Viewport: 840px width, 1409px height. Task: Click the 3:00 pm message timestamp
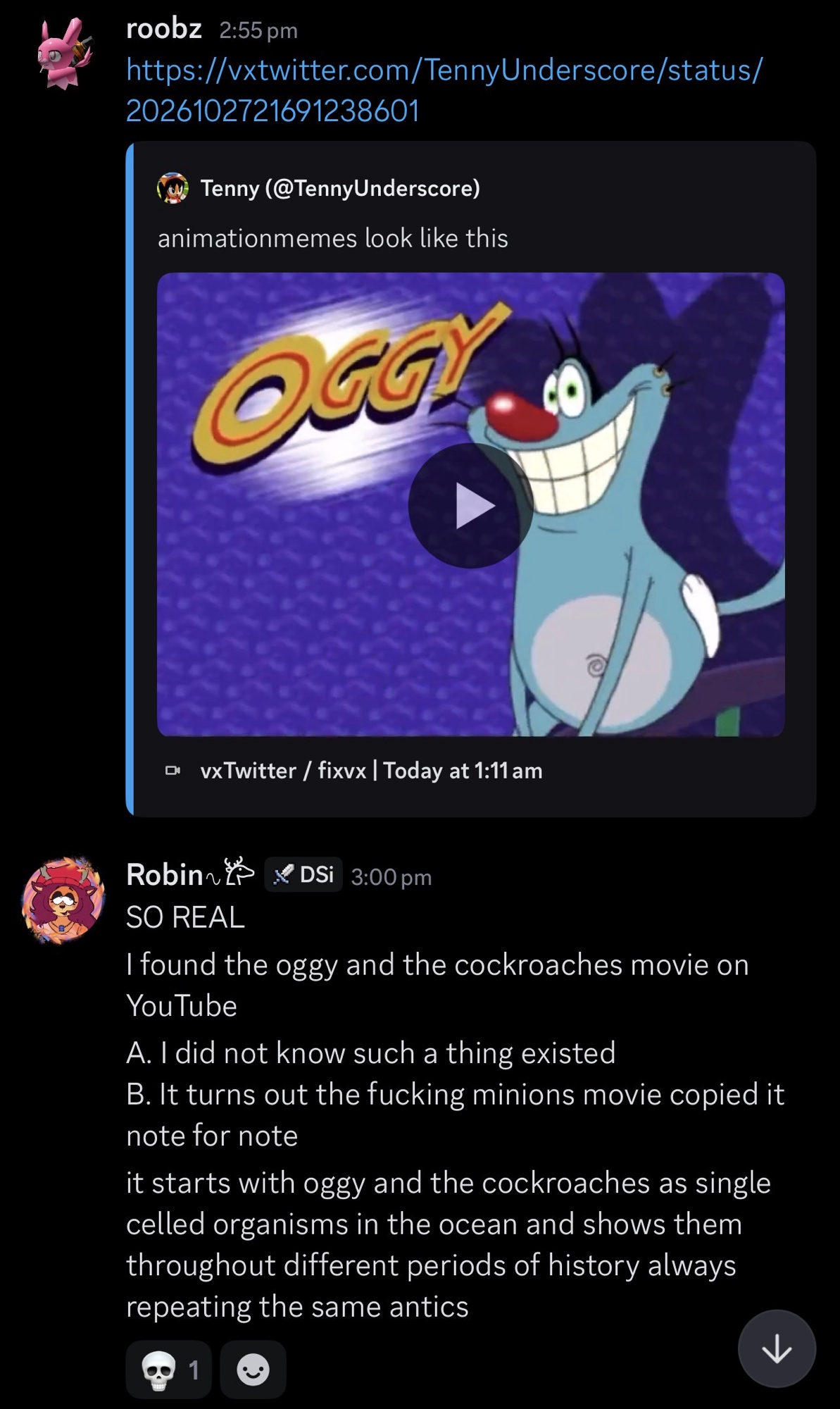[391, 877]
